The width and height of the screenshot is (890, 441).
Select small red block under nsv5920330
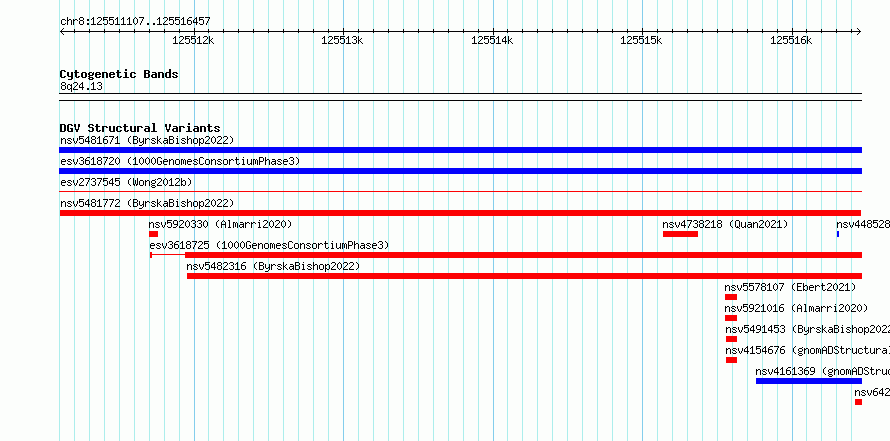pyautogui.click(x=153, y=234)
